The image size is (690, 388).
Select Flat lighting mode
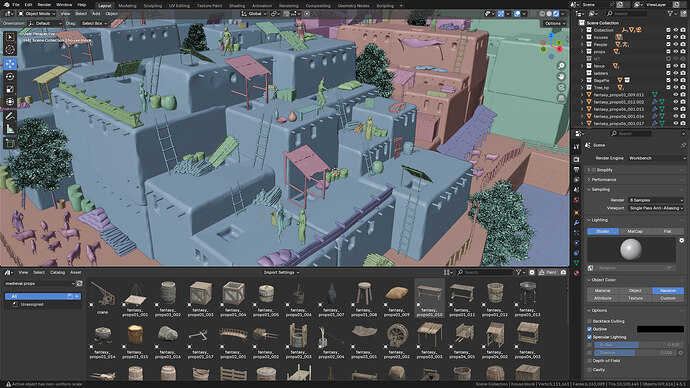pos(668,231)
